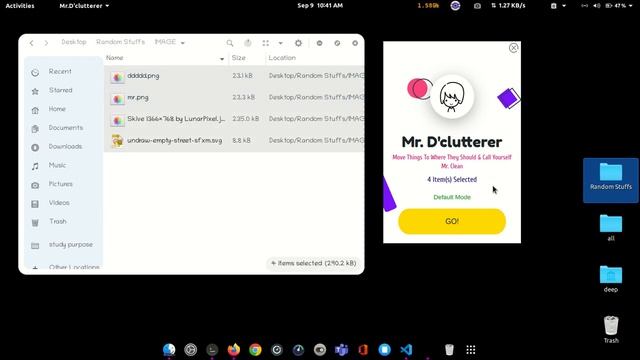Click items selected status label
Image resolution: width=640 pixels, height=360 pixels.
(313, 263)
